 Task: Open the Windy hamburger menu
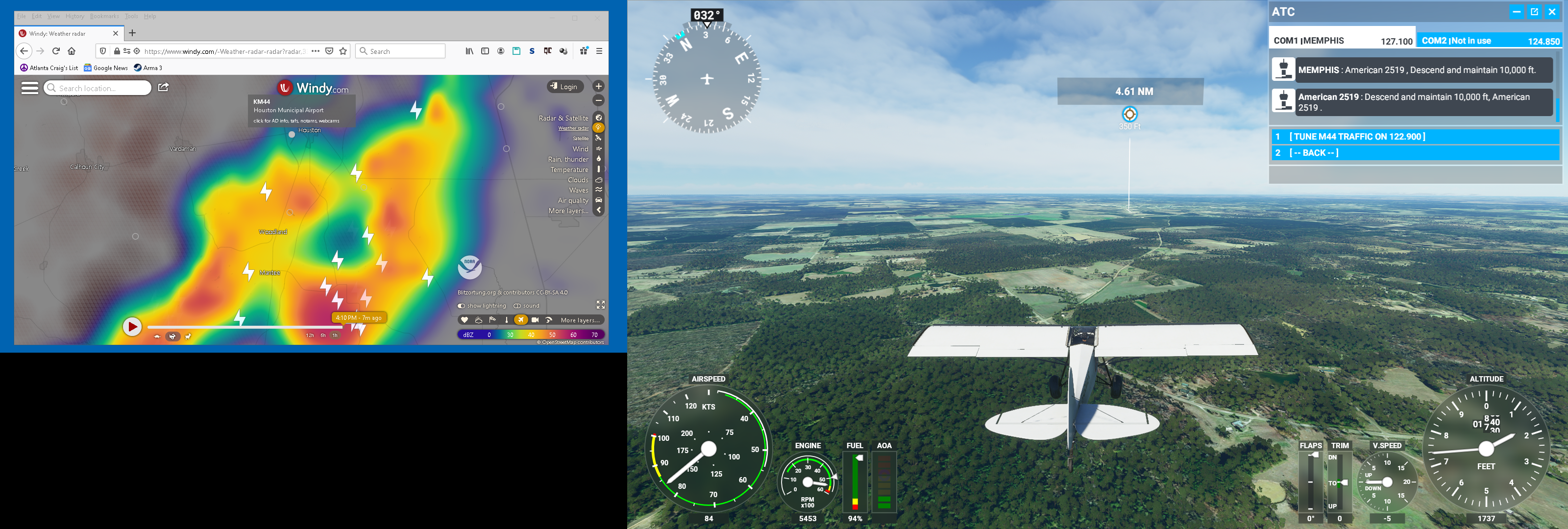tap(29, 88)
